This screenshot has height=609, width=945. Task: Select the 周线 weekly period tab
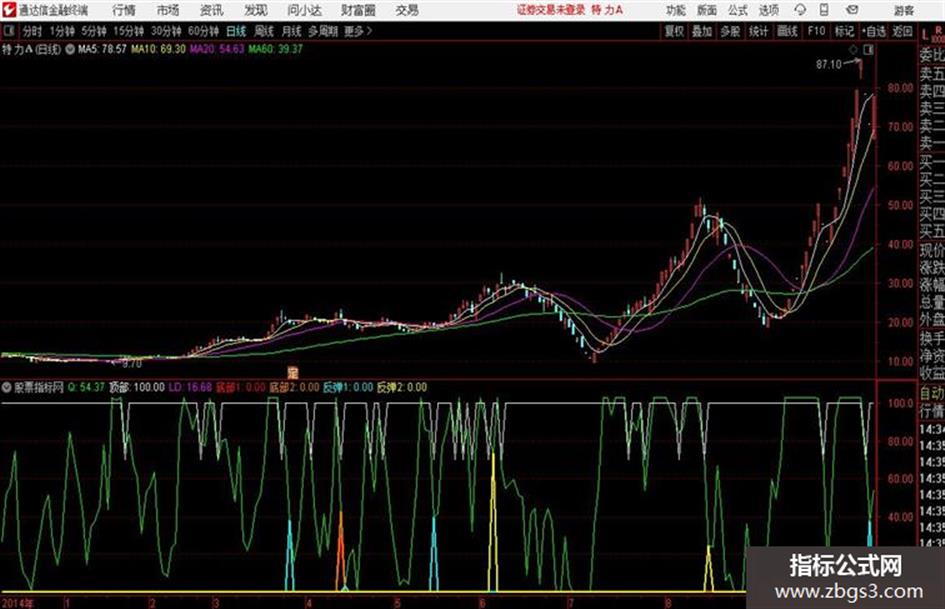(x=263, y=31)
